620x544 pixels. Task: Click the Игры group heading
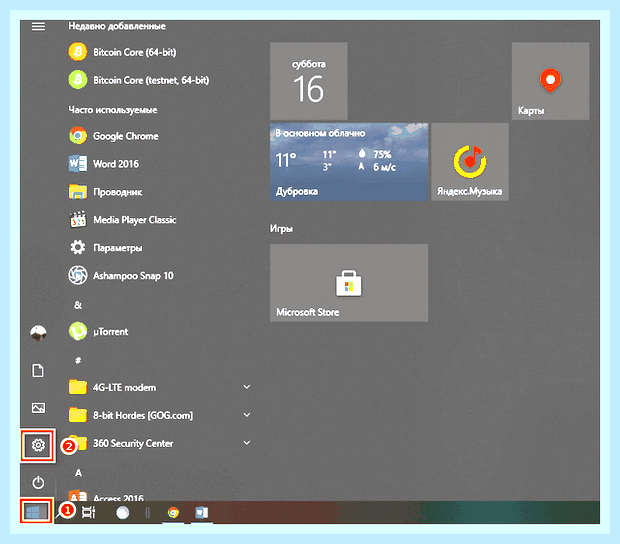click(x=281, y=229)
